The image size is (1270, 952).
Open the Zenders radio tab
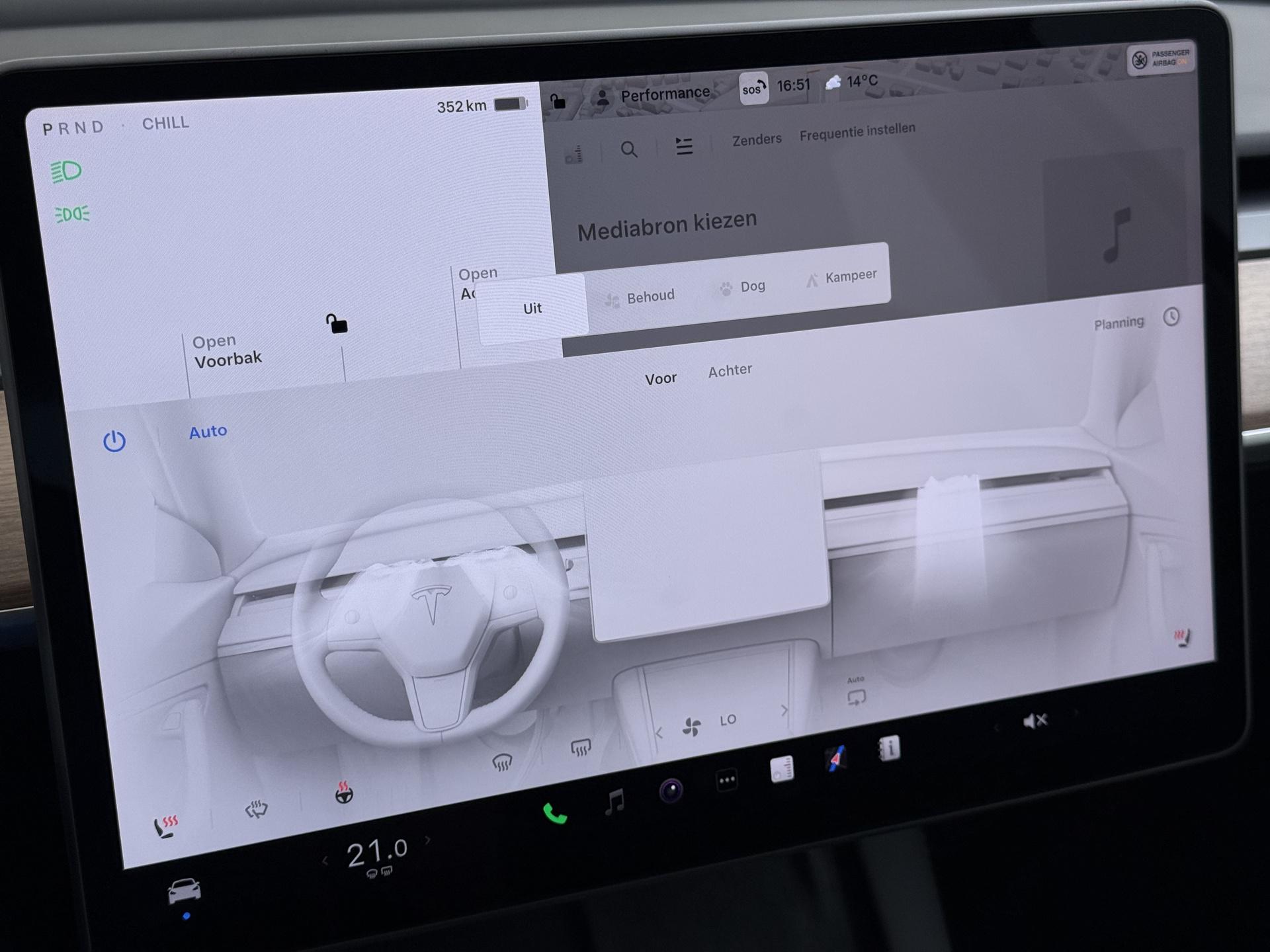[x=756, y=139]
